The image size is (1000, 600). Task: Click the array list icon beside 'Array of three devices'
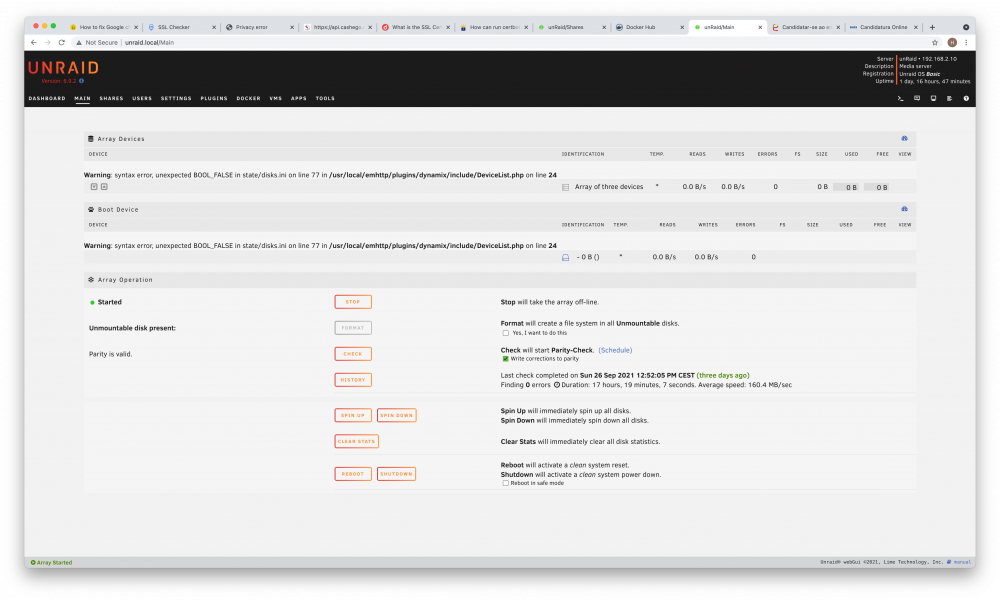(565, 187)
